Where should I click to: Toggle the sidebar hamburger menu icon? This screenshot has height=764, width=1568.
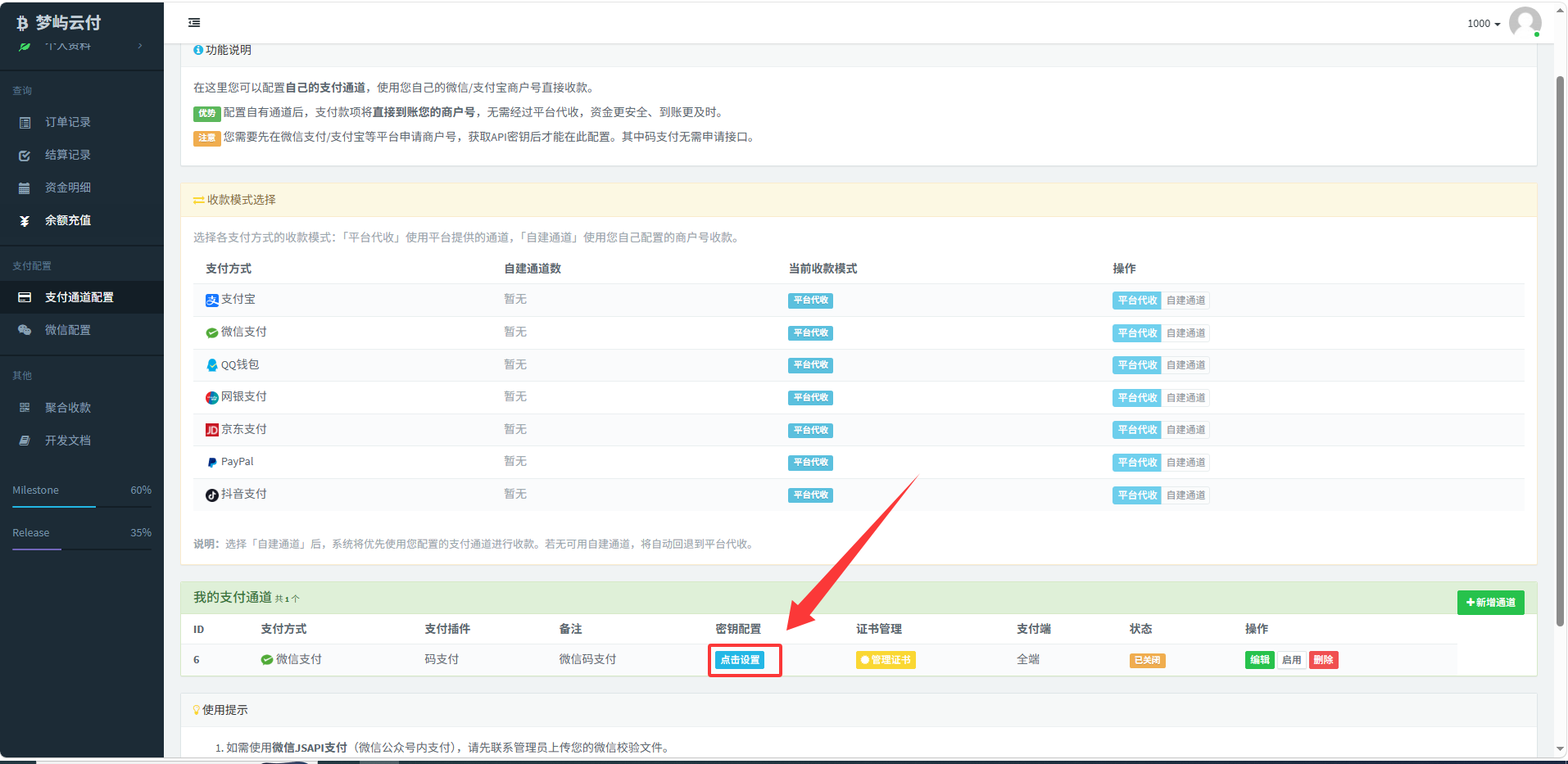point(194,23)
